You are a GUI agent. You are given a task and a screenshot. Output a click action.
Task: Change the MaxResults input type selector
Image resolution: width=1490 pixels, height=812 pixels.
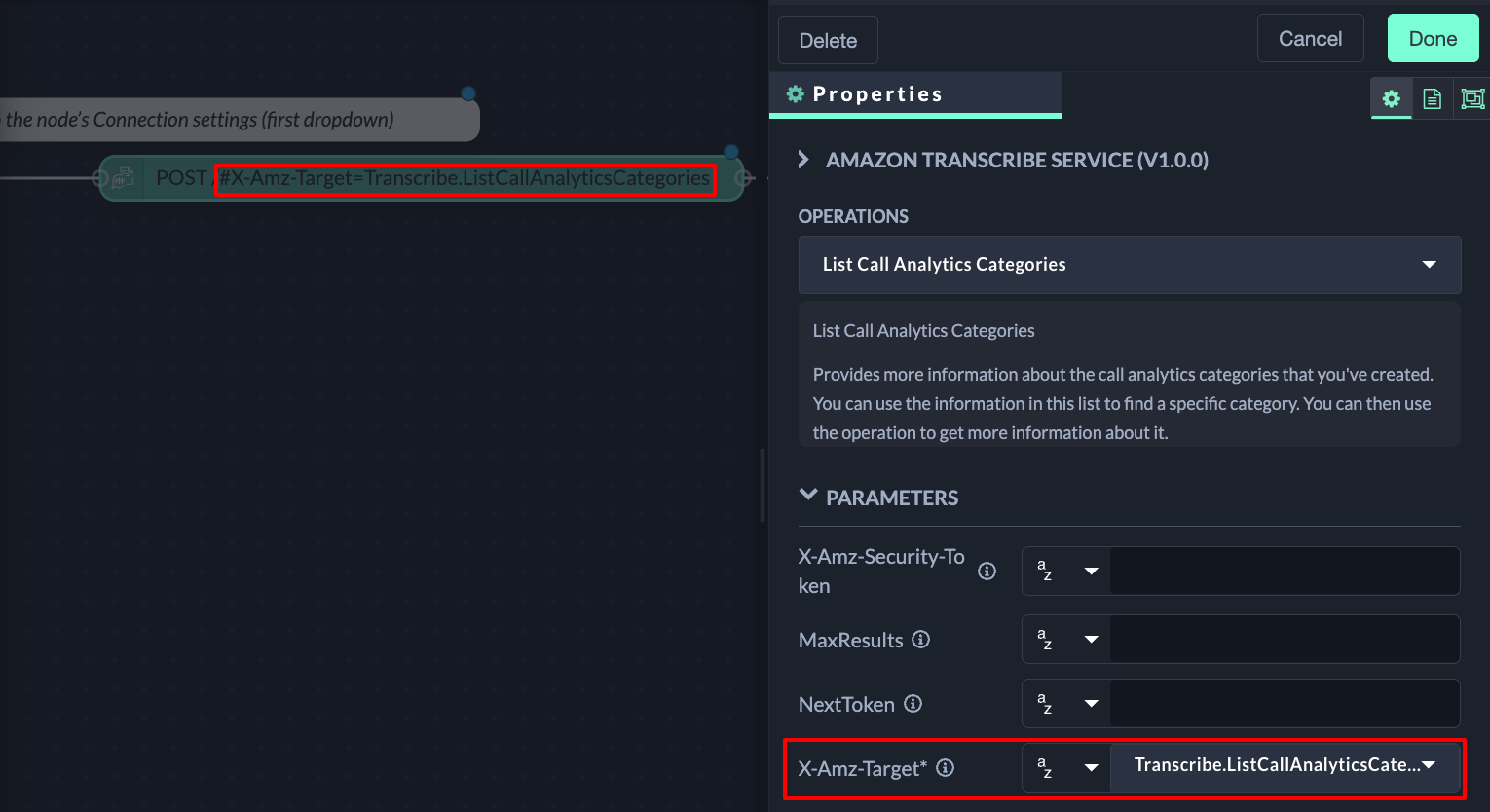click(1066, 640)
